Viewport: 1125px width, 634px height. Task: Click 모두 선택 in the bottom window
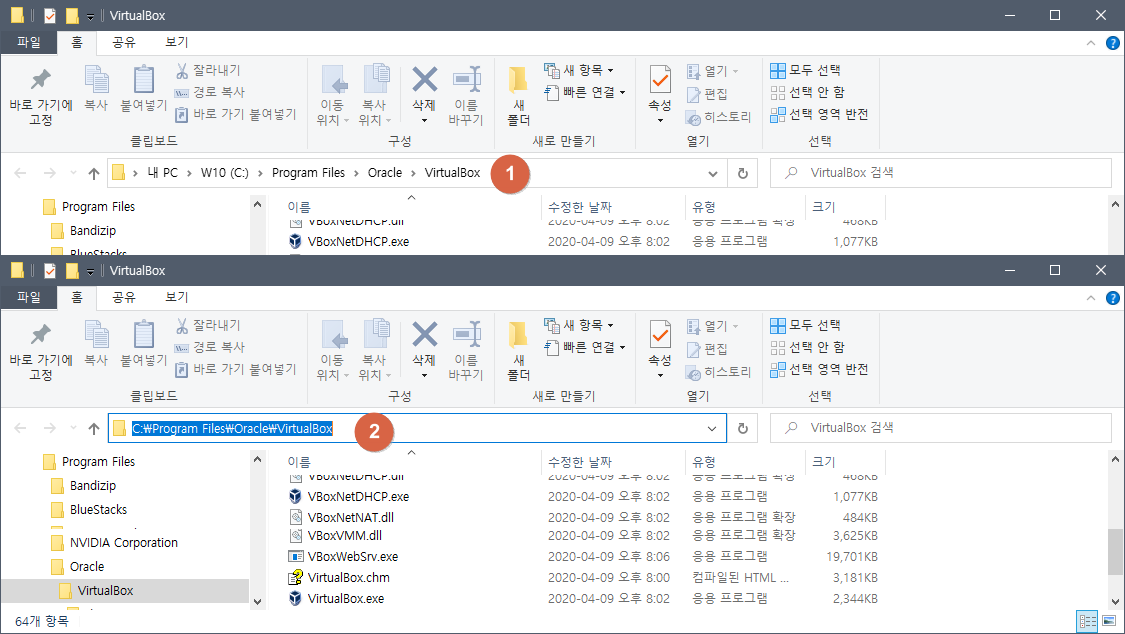click(x=805, y=326)
